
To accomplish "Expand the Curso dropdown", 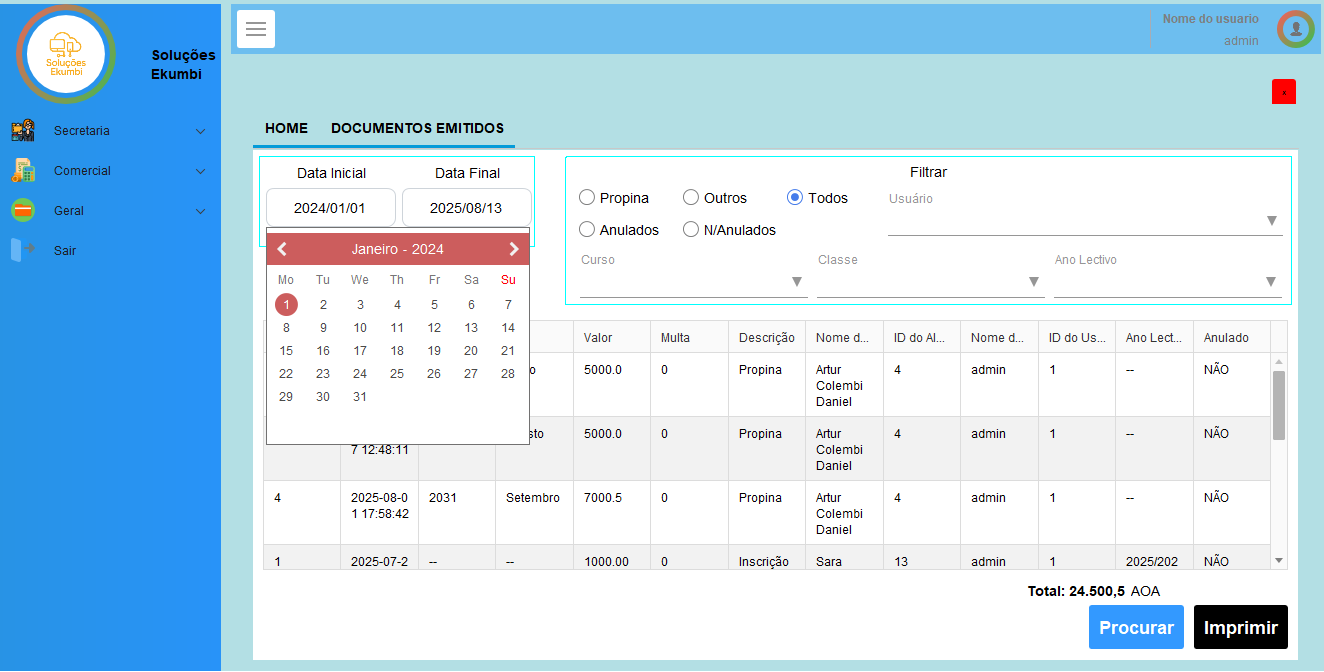I will click(x=693, y=282).
